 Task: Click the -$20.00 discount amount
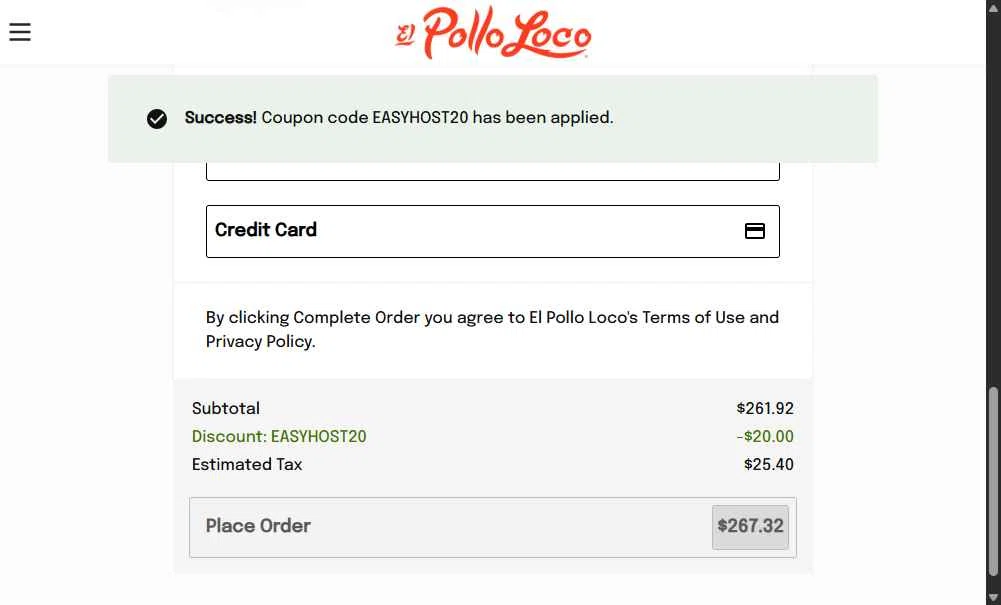pyautogui.click(x=765, y=436)
